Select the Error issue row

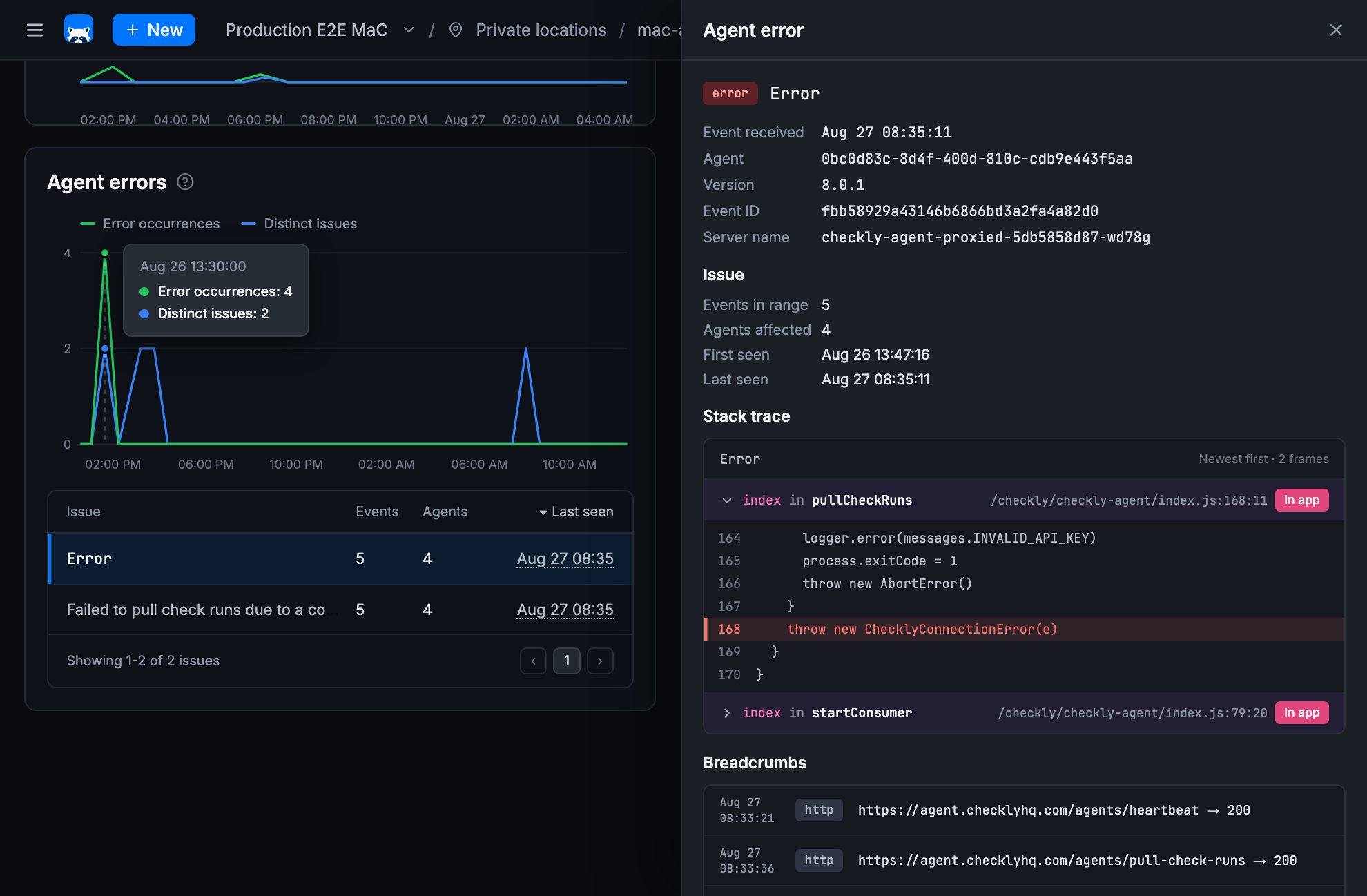340,558
